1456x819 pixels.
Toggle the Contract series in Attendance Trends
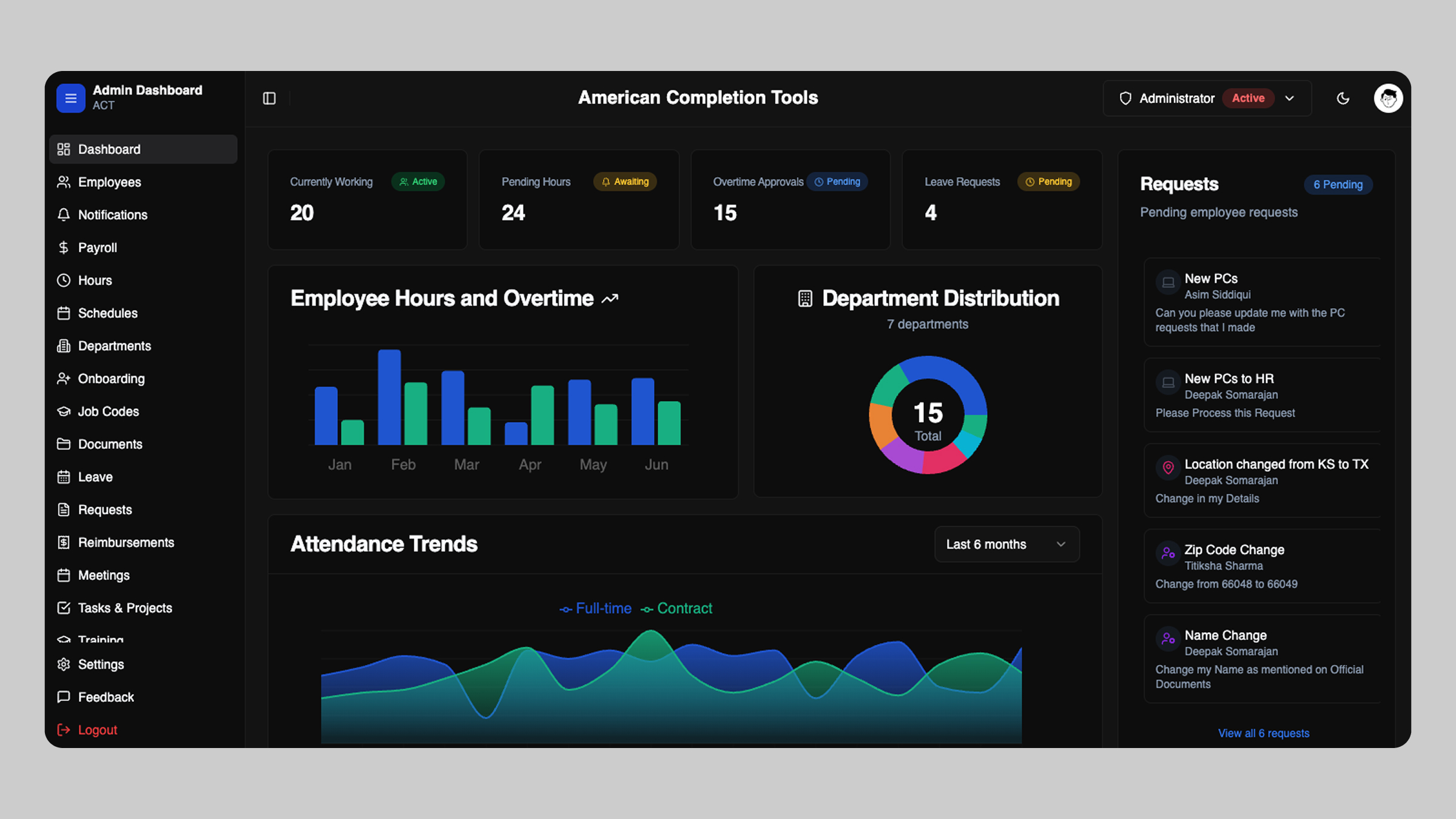tap(676, 608)
